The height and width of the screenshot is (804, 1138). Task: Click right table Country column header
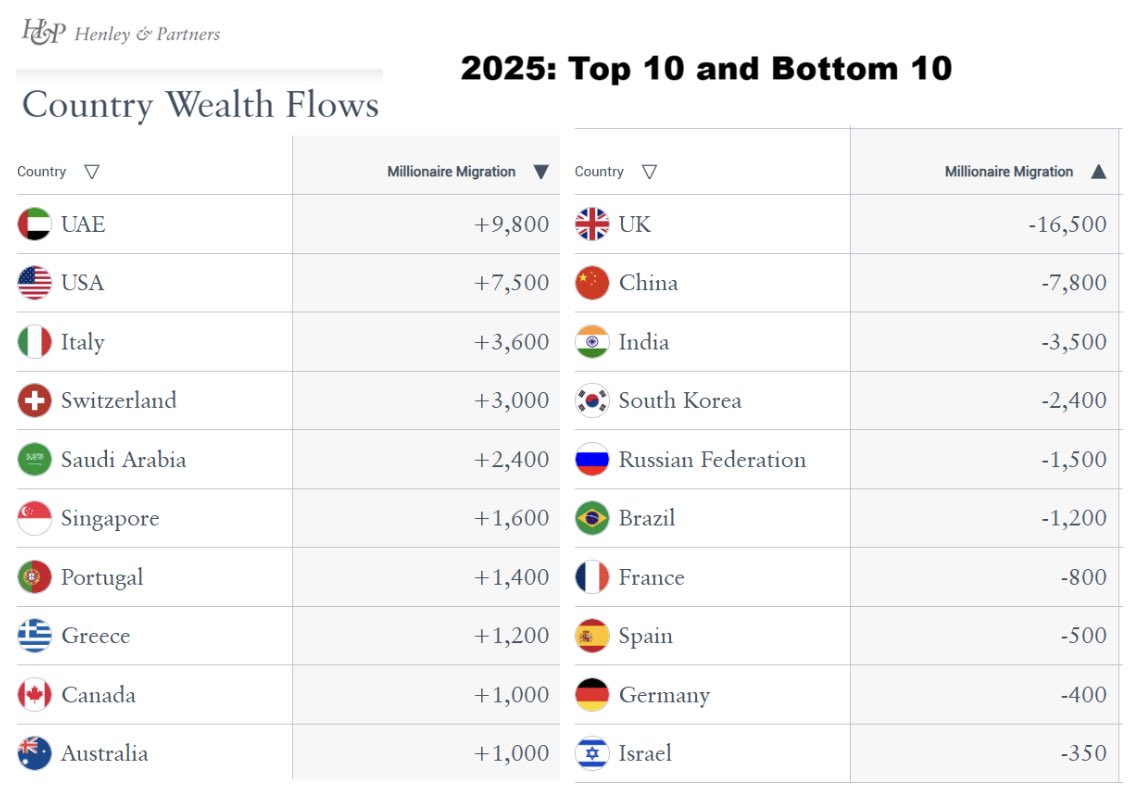(599, 172)
